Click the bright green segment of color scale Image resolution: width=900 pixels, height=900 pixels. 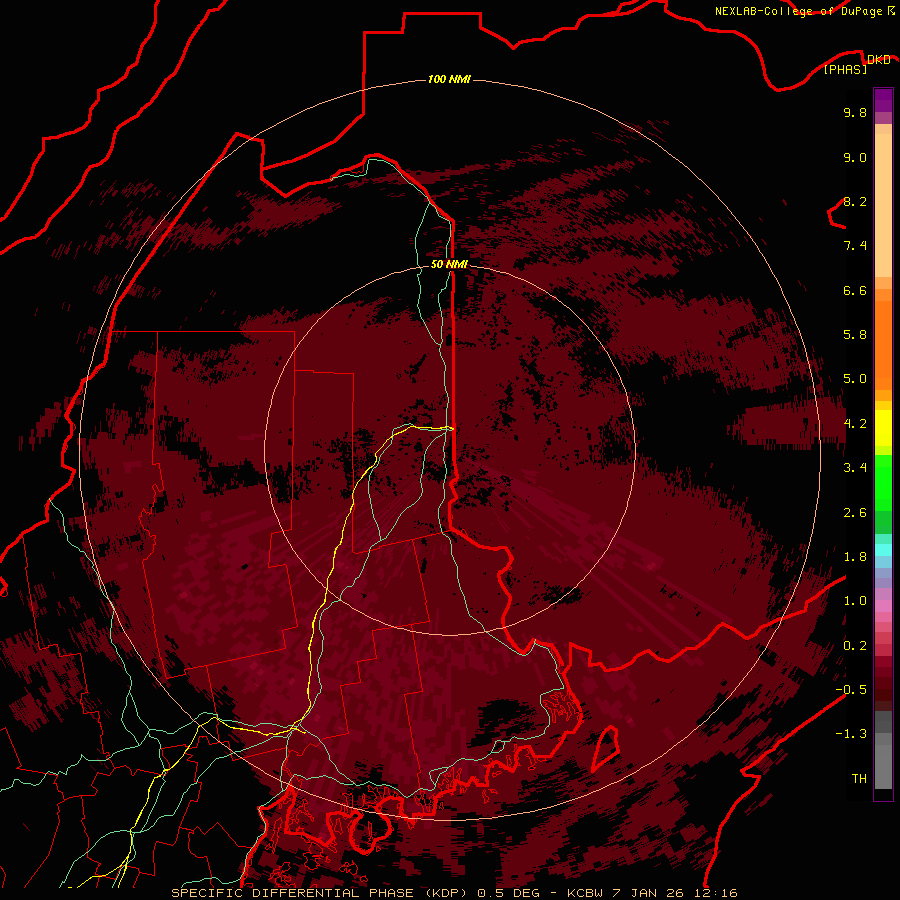(883, 482)
